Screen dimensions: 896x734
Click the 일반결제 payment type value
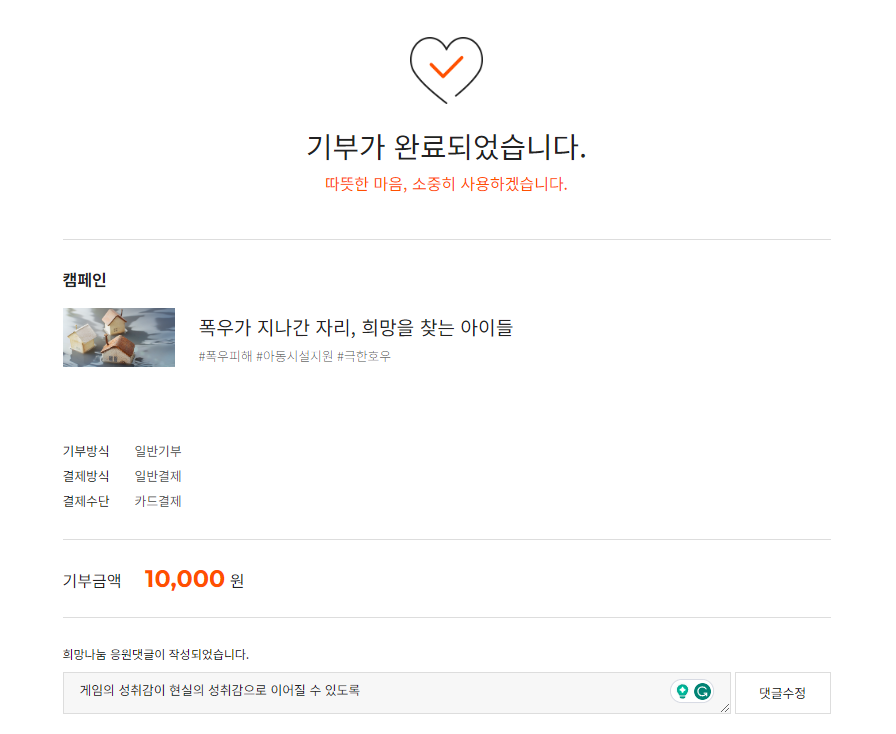tap(158, 476)
